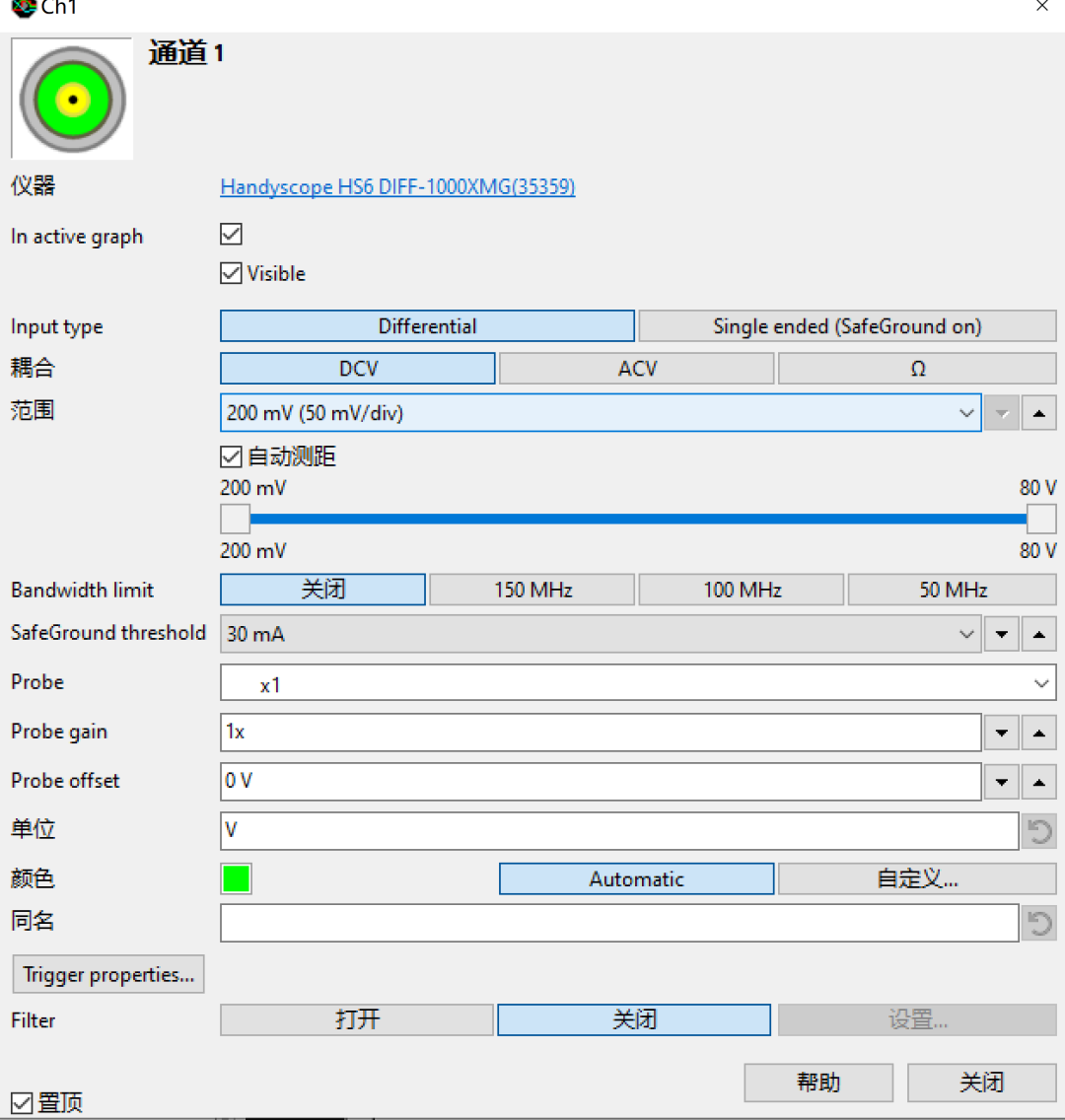Close the Ch1 window with X
Viewport: 1065px width, 1120px height.
coord(1042,7)
